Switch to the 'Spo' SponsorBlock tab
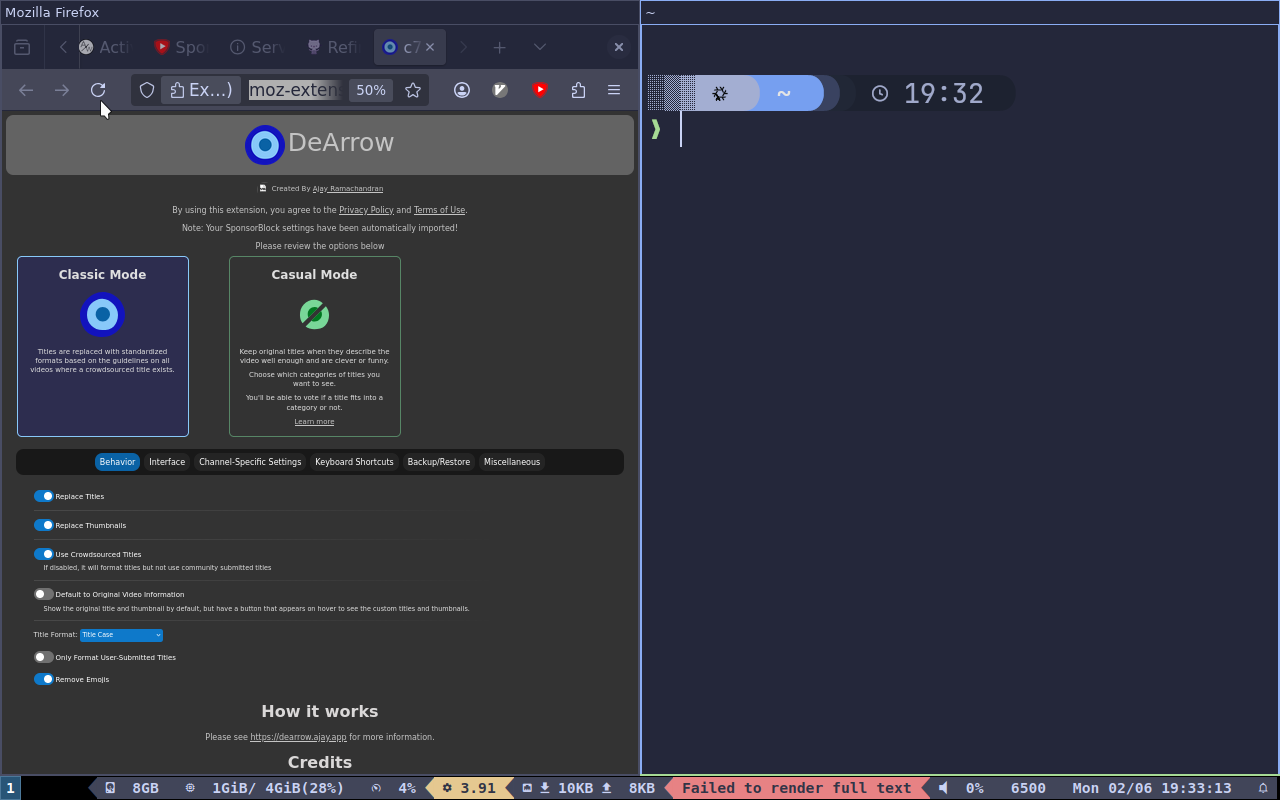This screenshot has width=1280, height=800. coord(181,47)
